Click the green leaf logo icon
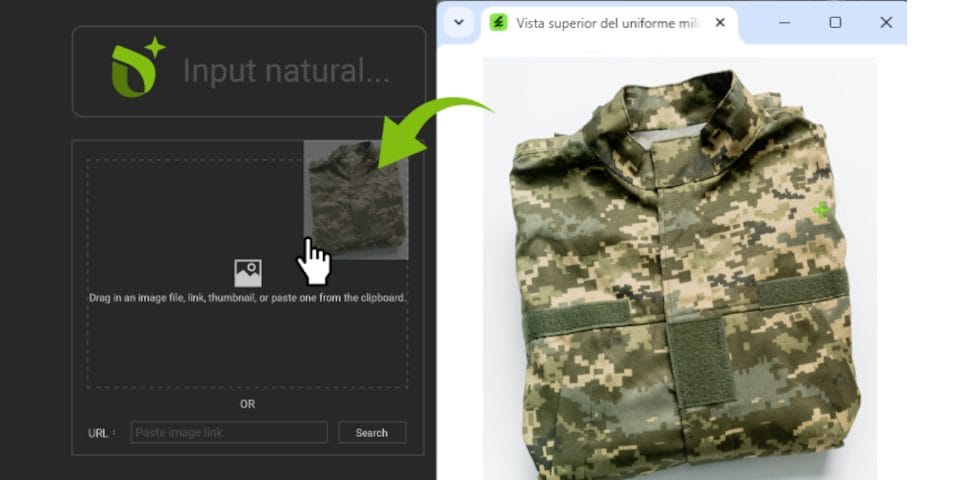 (x=136, y=70)
